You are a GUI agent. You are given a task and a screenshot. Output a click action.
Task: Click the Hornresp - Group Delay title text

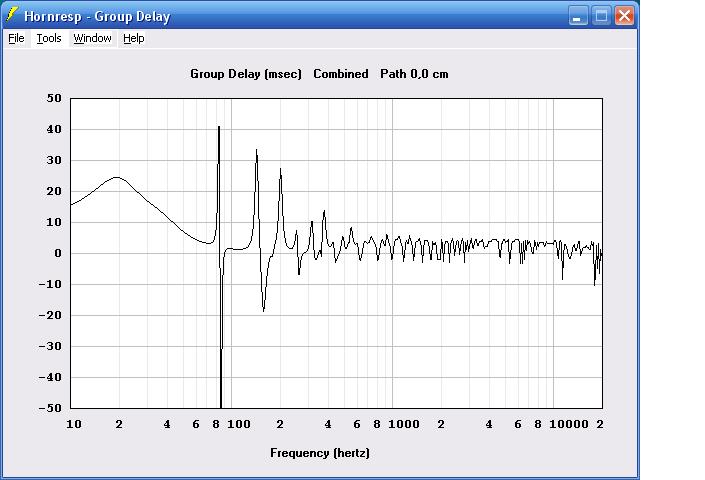(97, 17)
